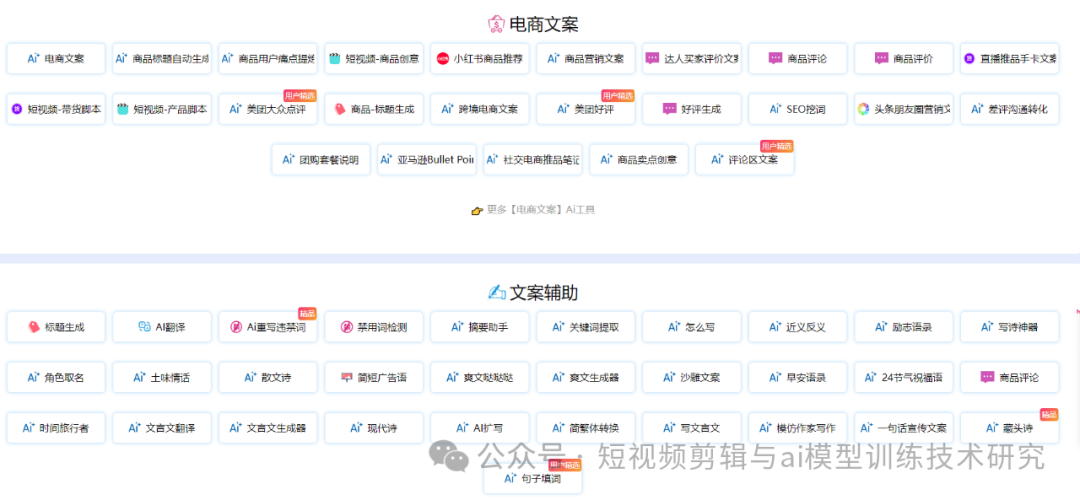Select the 商品用户痛点提炼 tool

pyautogui.click(x=268, y=59)
